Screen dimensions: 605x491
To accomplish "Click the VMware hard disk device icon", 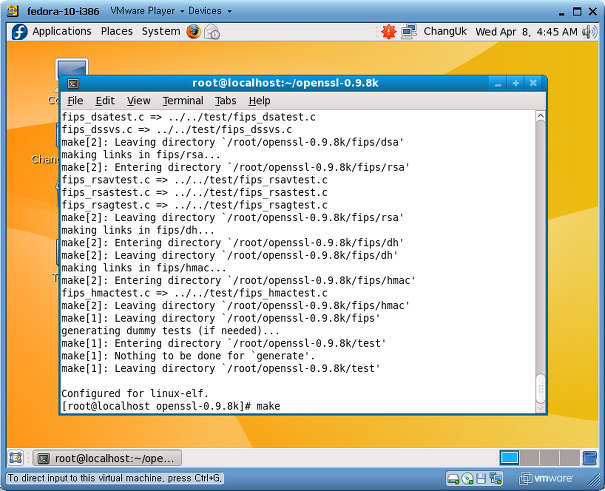I will pos(453,479).
